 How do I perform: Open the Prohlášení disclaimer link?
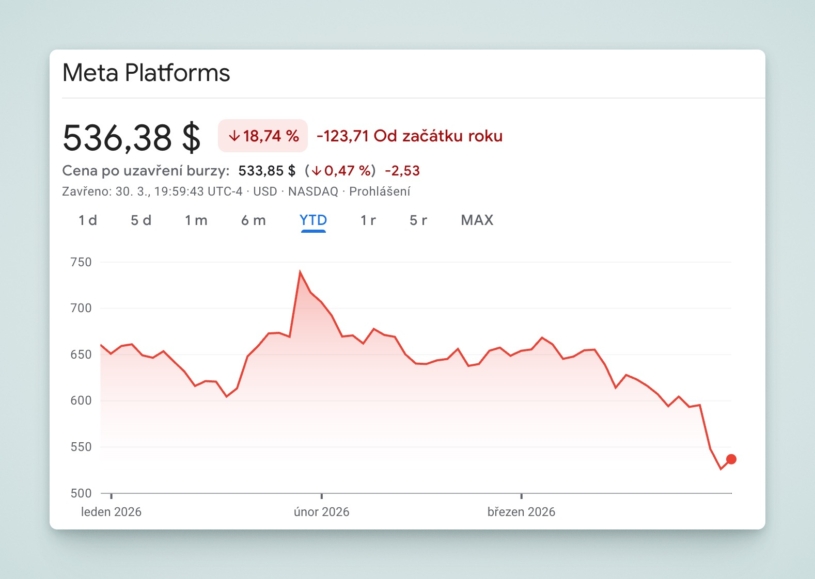[x=380, y=191]
